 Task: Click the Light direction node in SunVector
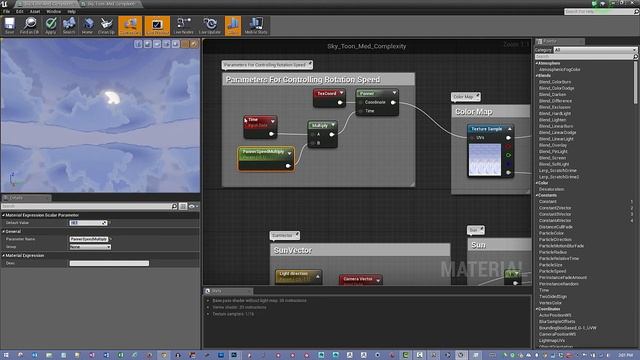coord(298,277)
